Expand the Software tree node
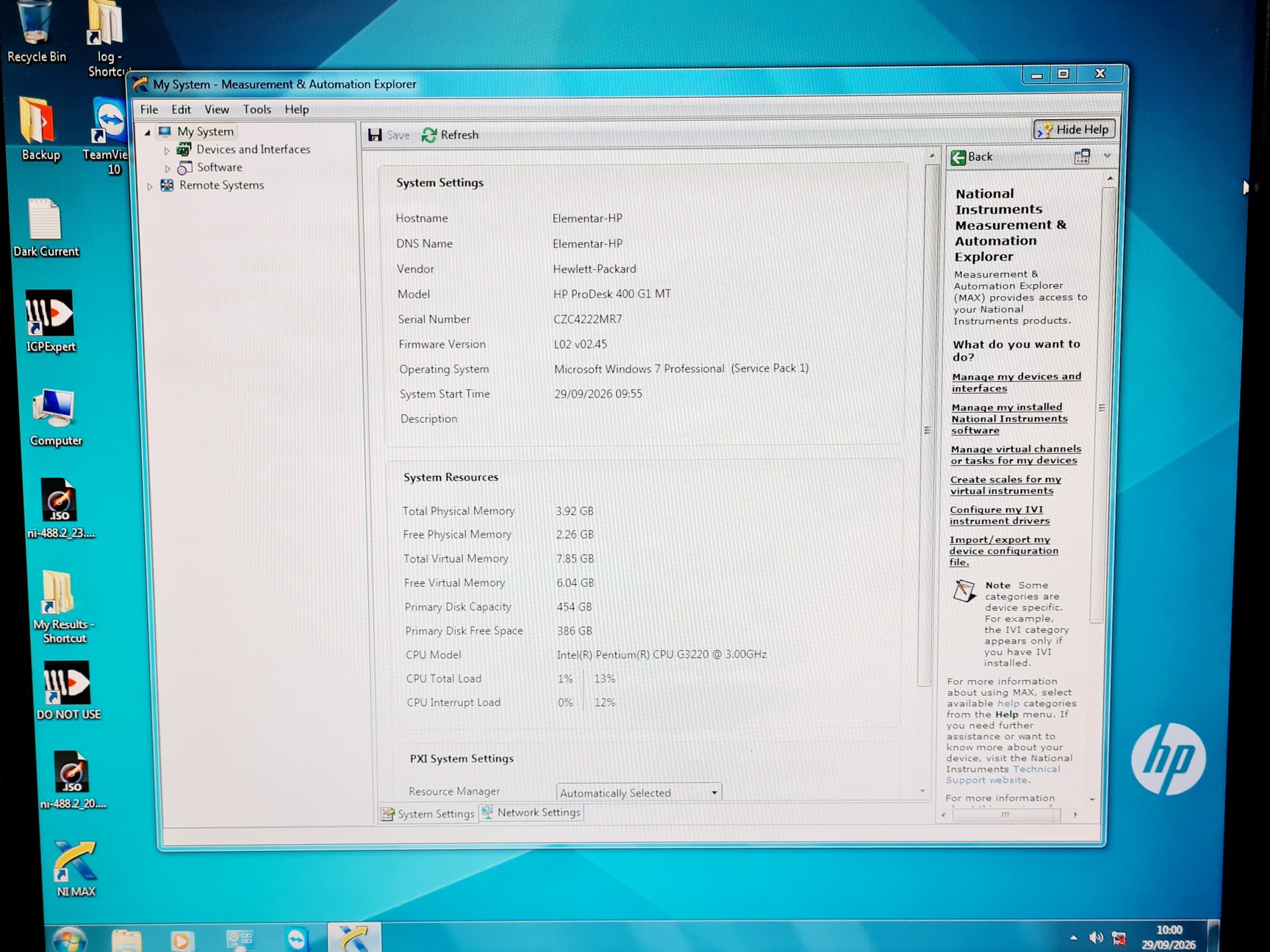1270x952 pixels. pyautogui.click(x=168, y=168)
